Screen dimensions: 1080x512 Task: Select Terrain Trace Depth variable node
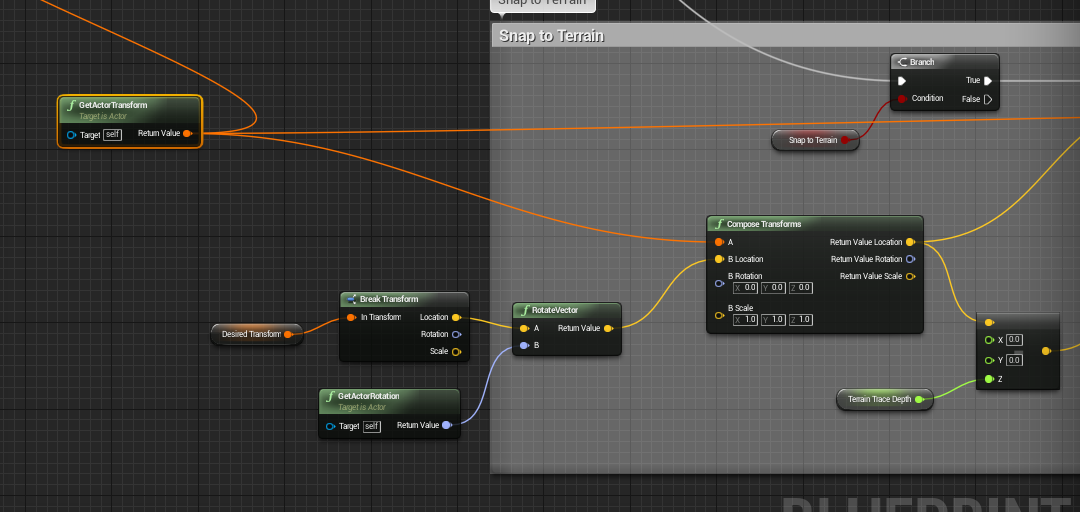pos(884,399)
